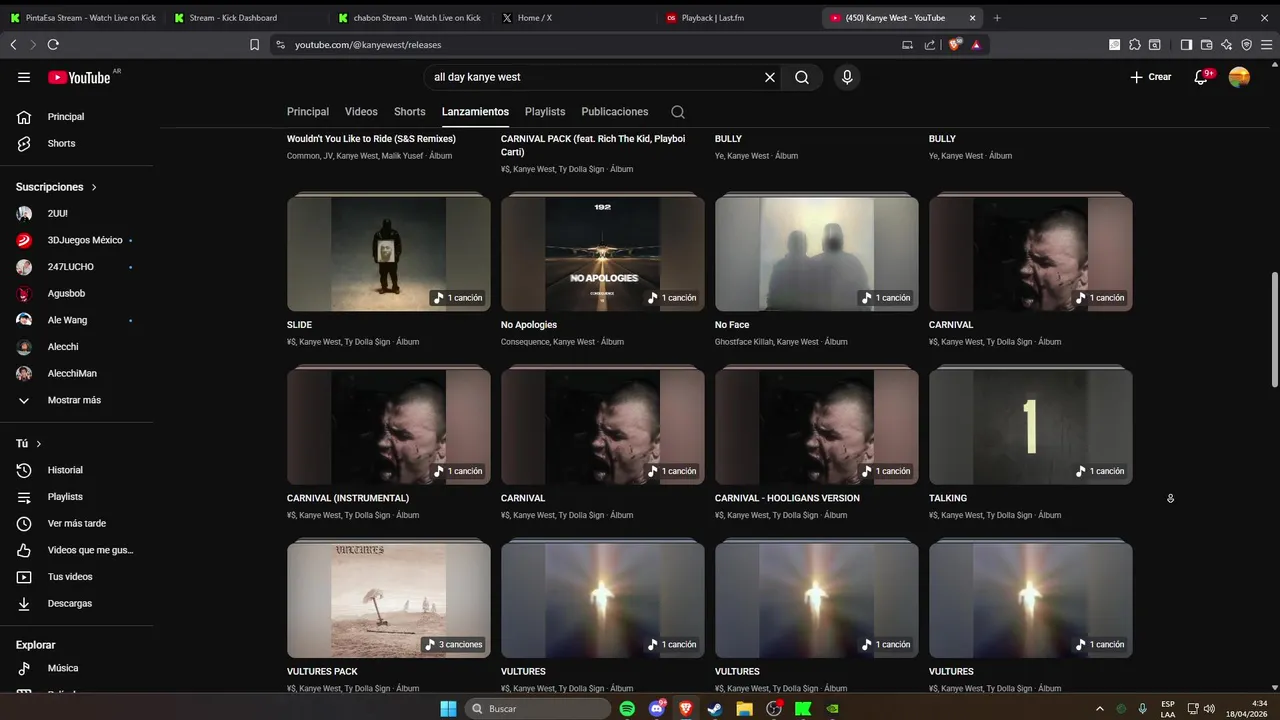Click the Windows Start button
The image size is (1280, 720).
[x=448, y=708]
